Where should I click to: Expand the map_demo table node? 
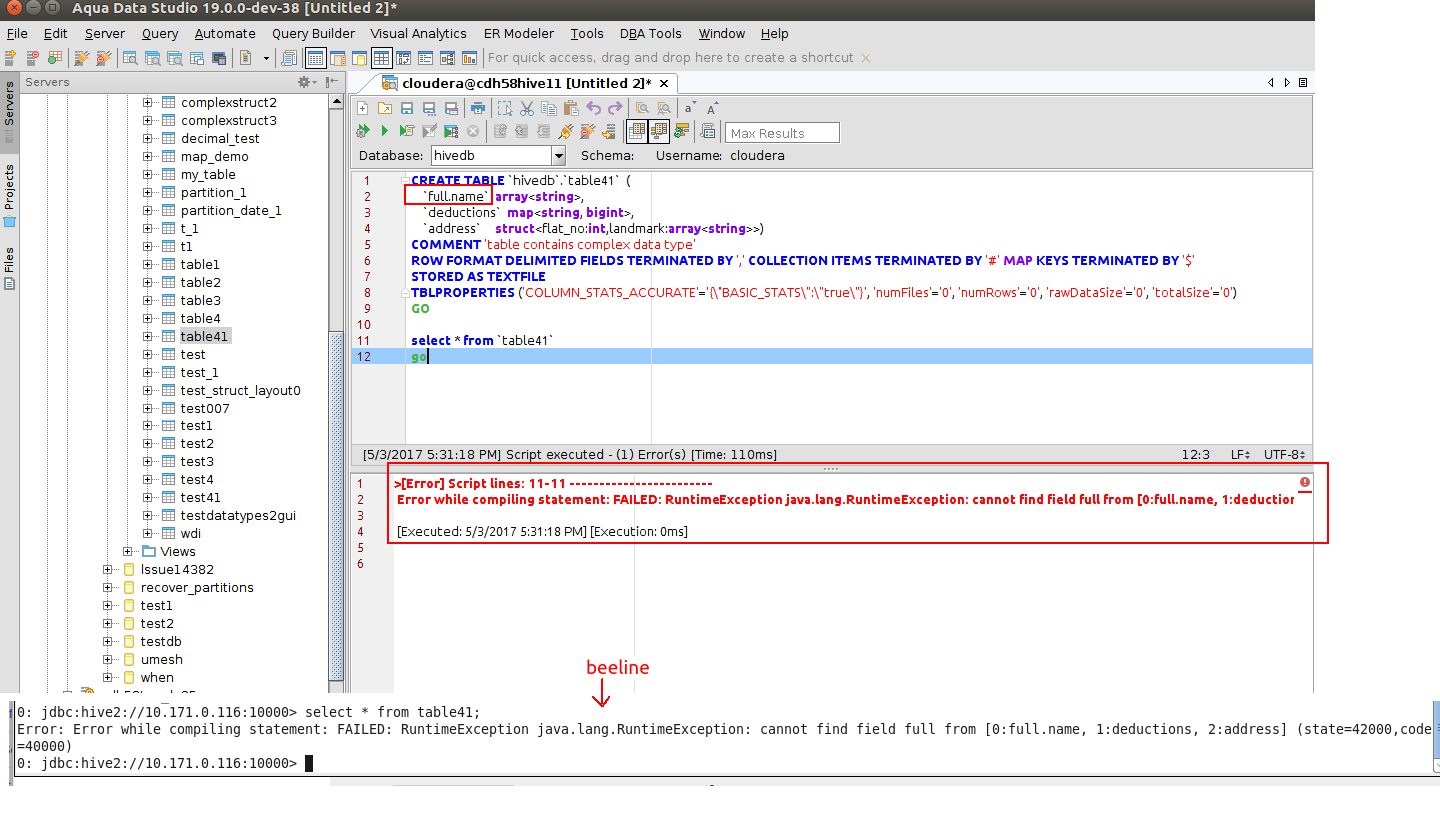point(148,156)
